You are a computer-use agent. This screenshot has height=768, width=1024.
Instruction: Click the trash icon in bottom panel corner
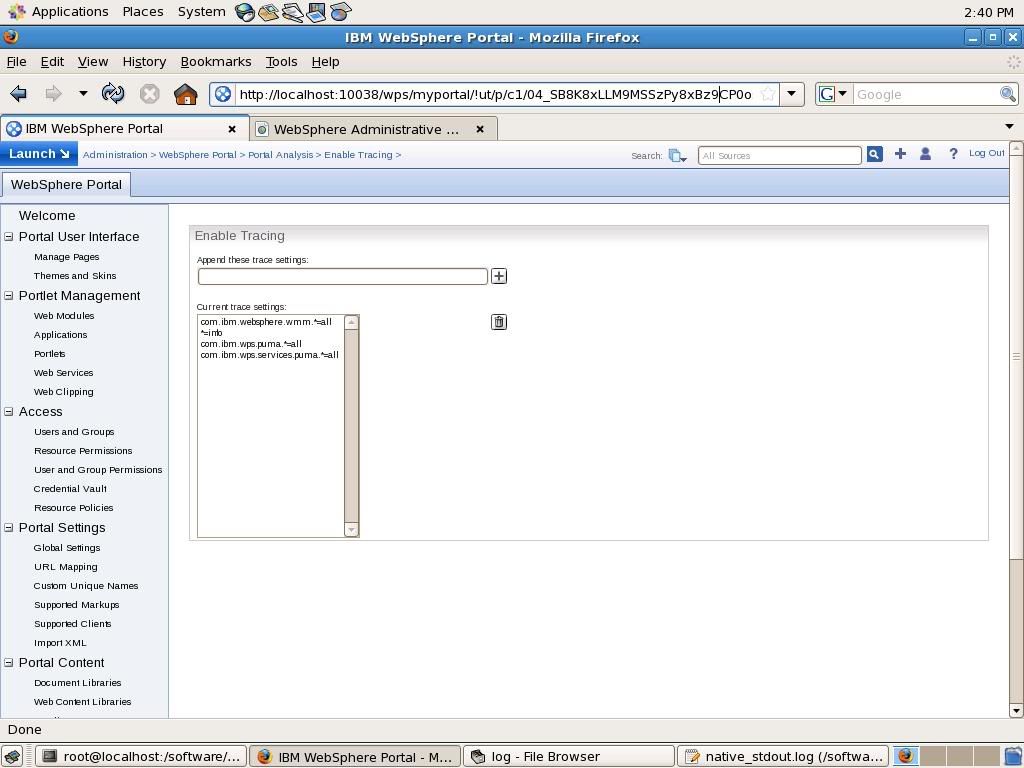tap(1014, 756)
